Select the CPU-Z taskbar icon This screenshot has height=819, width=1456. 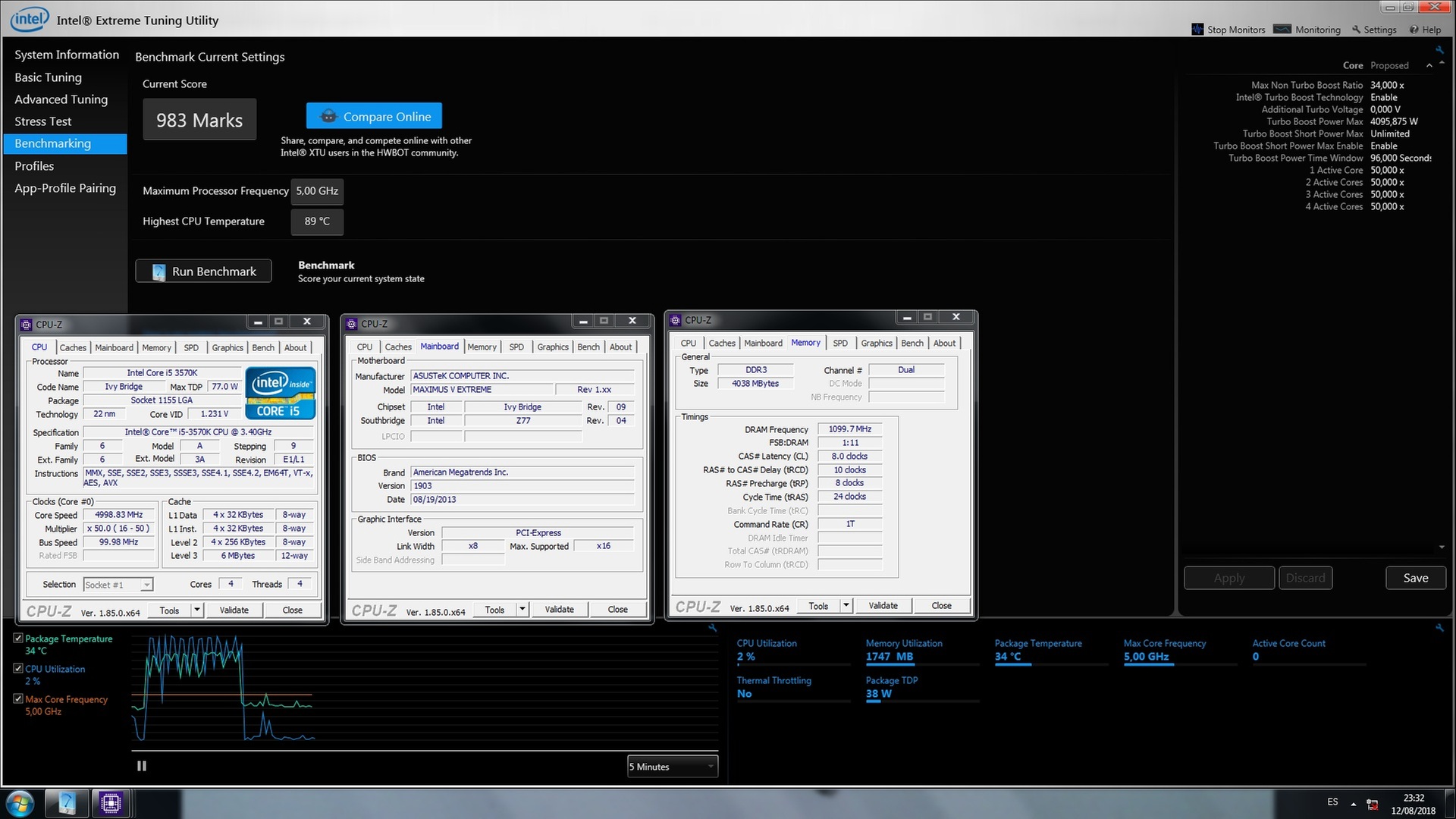pyautogui.click(x=111, y=802)
